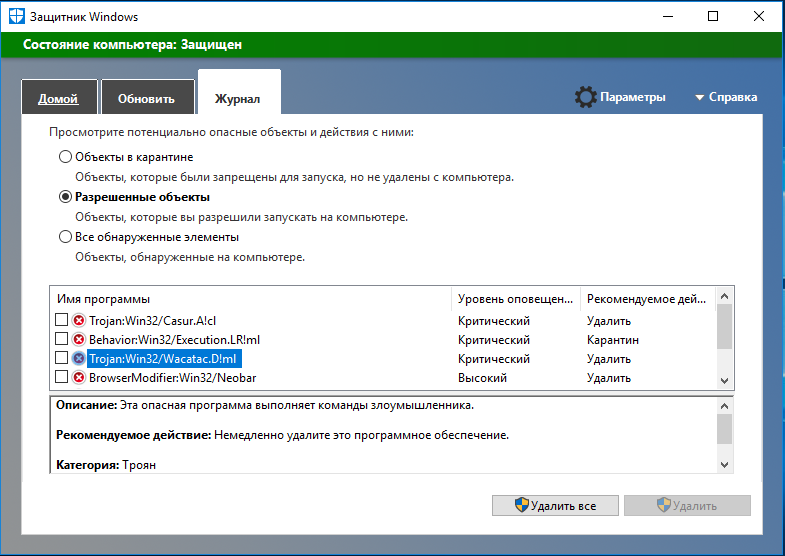Check the box next to BrowserModifier:Win32/Neobar
This screenshot has height=556, width=785.
pos(62,378)
